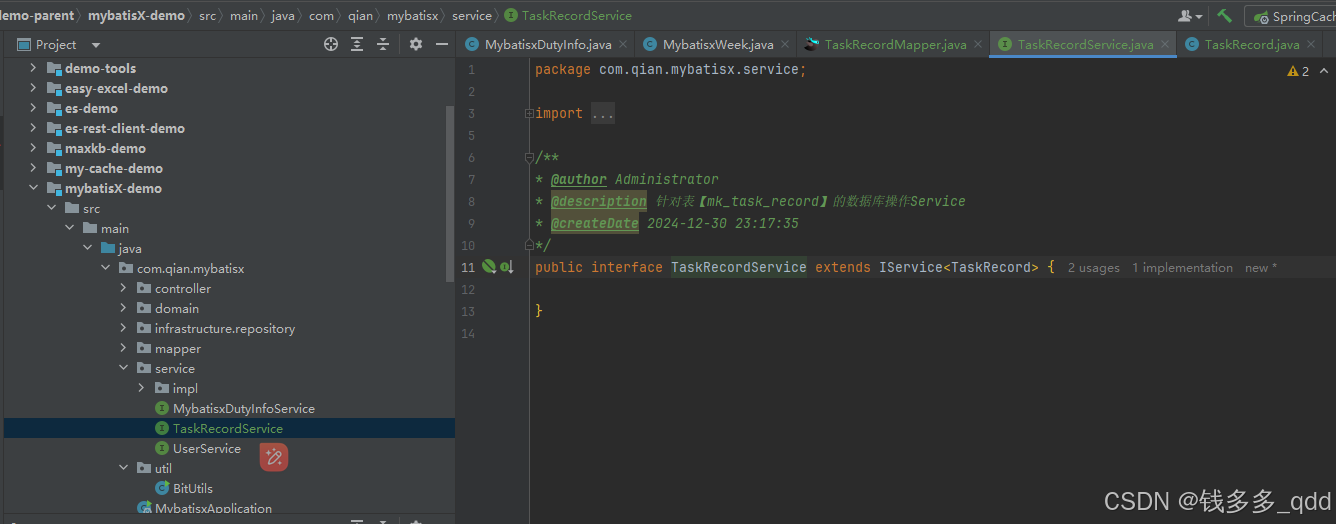Click mybatisX-demo in the breadcrumb bar
Screen dimensions: 1336x524
tap(136, 15)
